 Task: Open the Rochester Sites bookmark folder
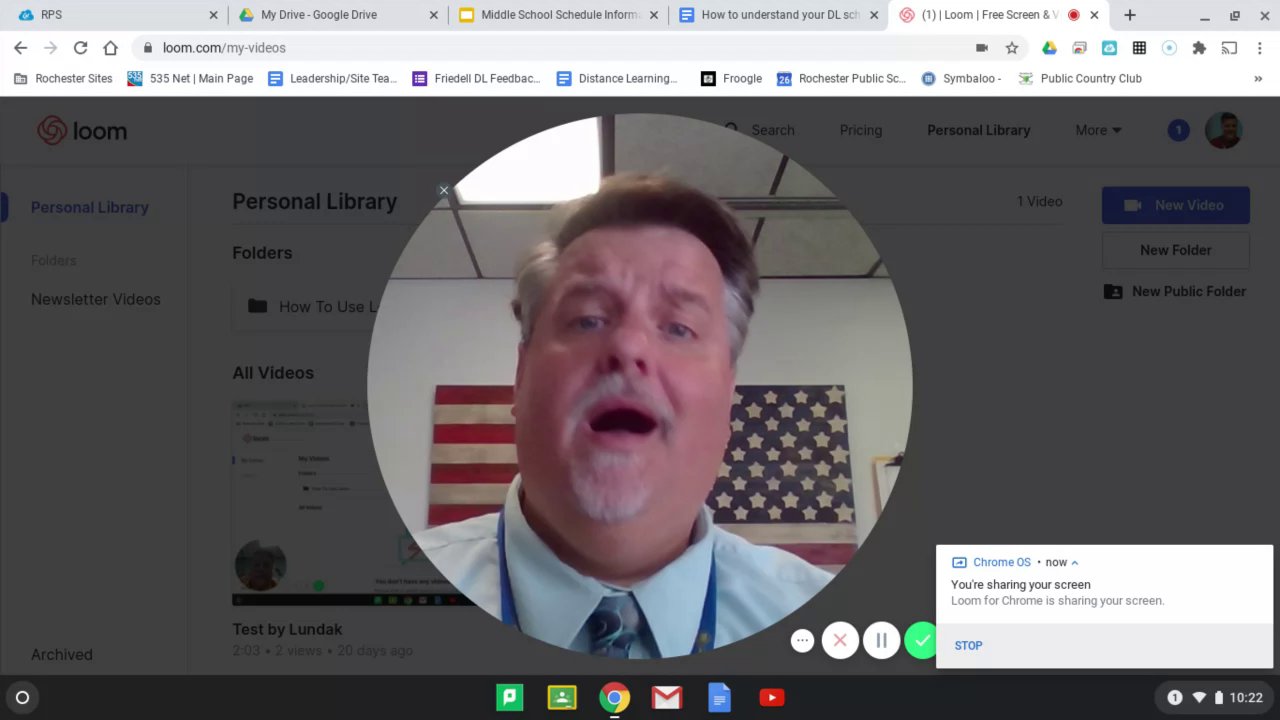[63, 78]
